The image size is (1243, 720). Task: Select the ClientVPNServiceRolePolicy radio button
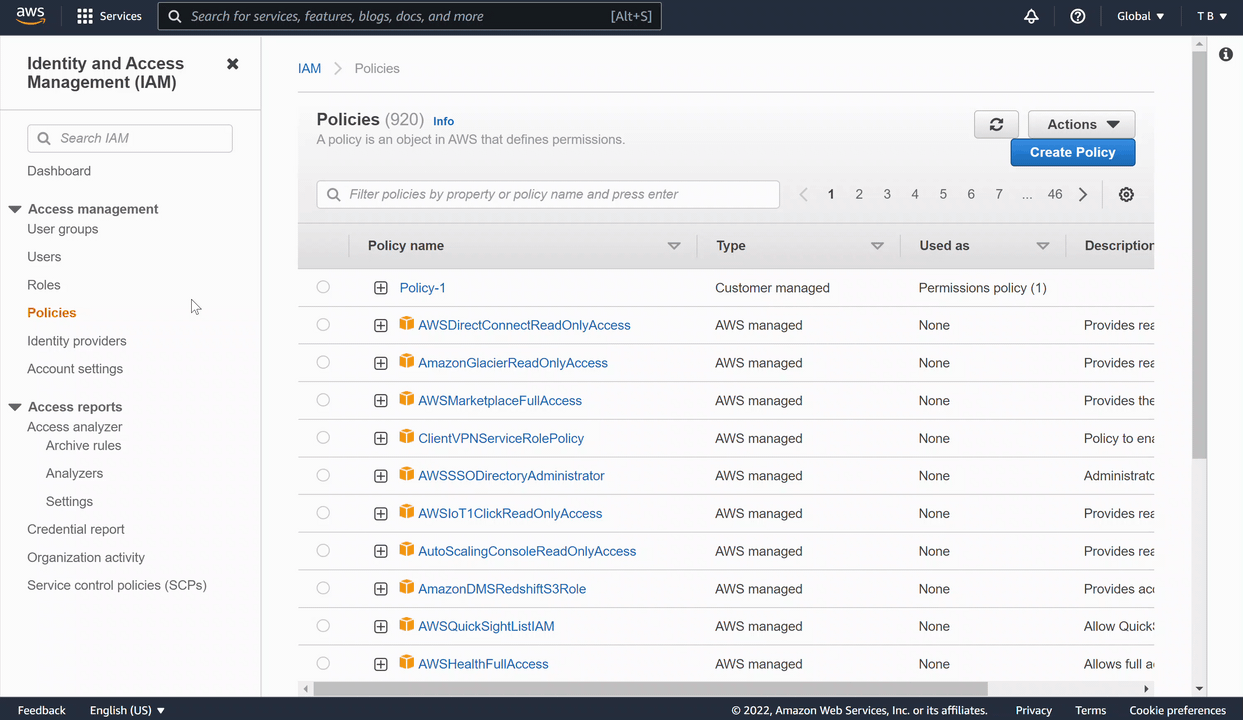coord(323,437)
